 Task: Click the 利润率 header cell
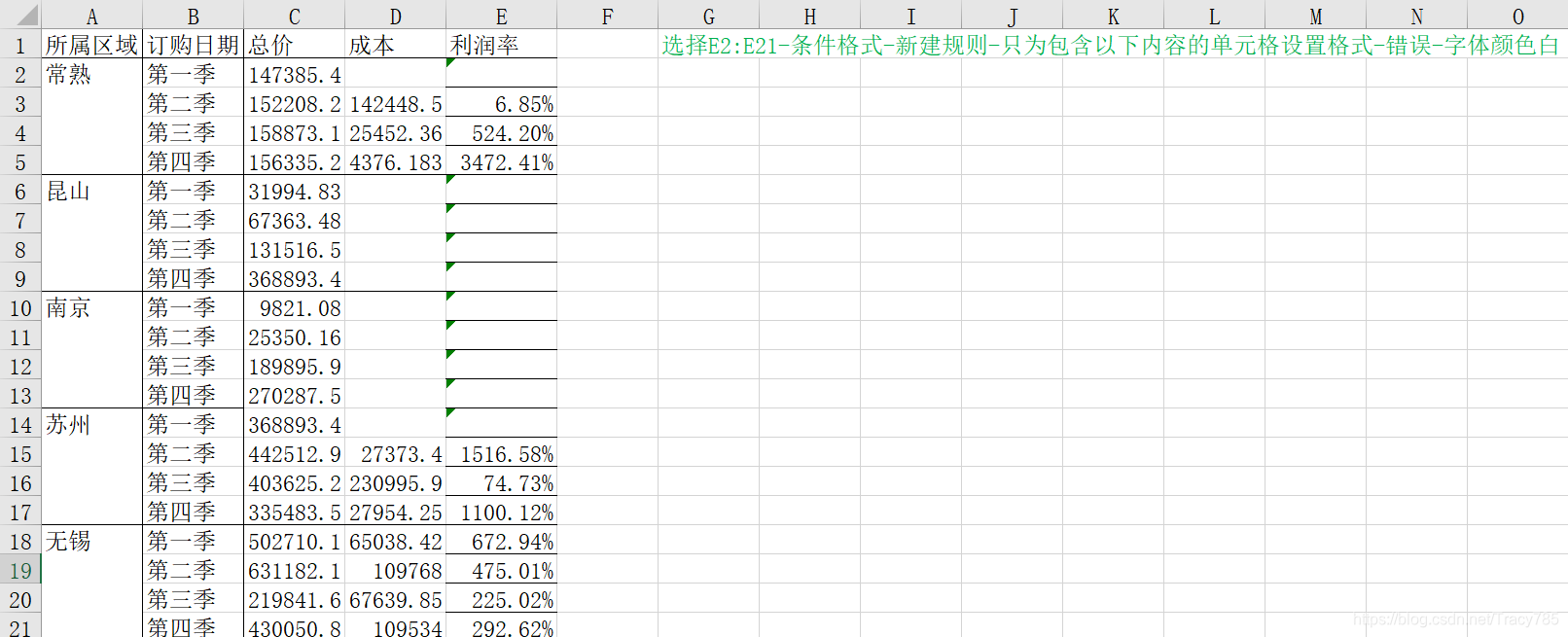point(501,45)
